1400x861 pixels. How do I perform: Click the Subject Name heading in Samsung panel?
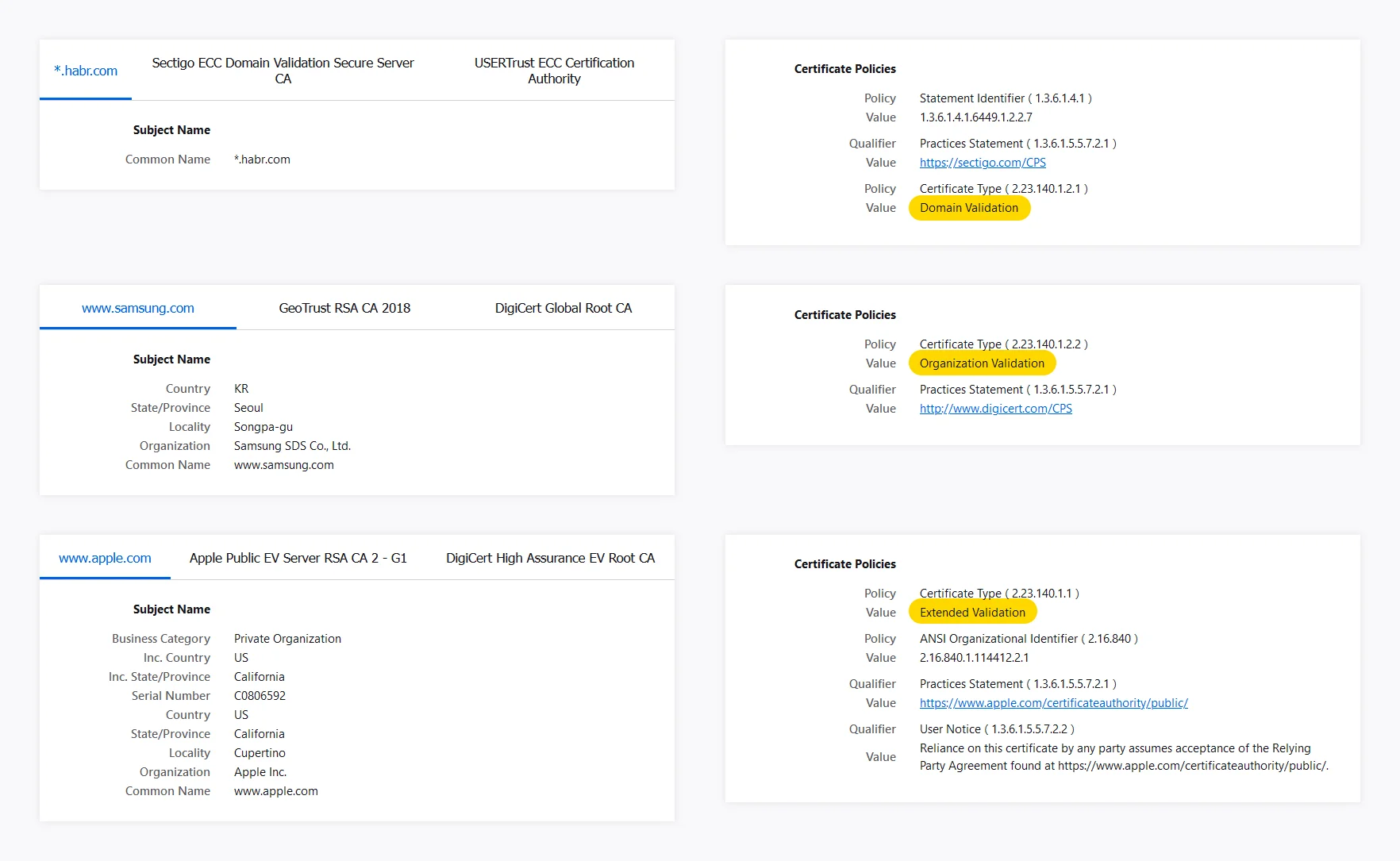[171, 359]
